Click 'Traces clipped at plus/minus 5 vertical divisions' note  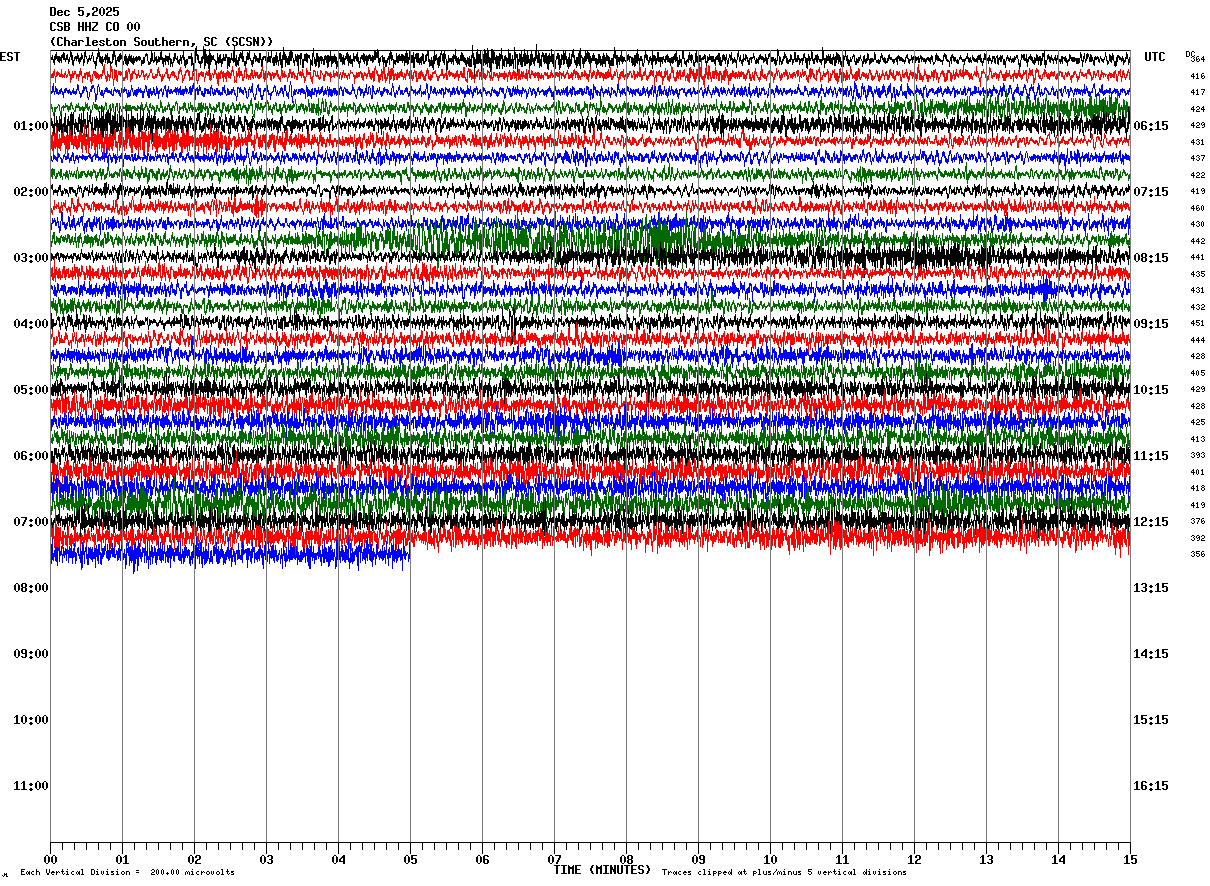(784, 873)
